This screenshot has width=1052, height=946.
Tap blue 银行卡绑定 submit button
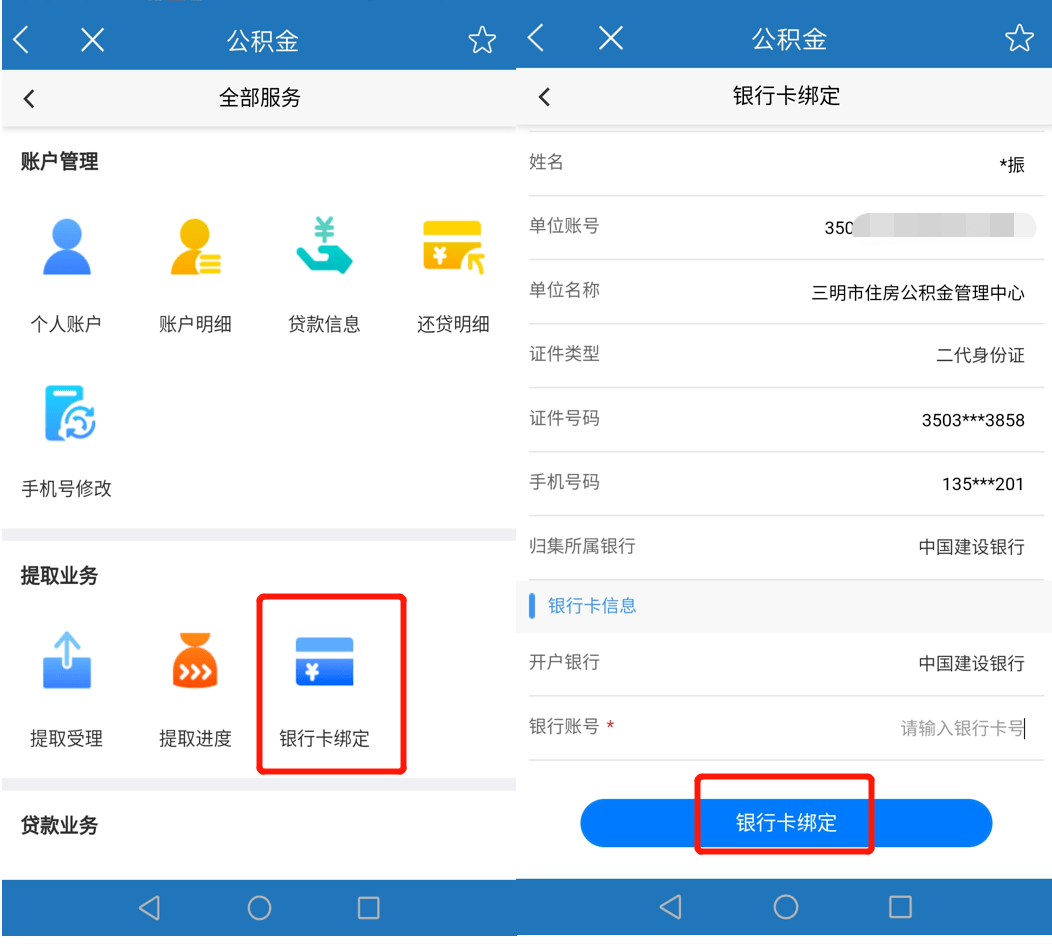click(786, 823)
